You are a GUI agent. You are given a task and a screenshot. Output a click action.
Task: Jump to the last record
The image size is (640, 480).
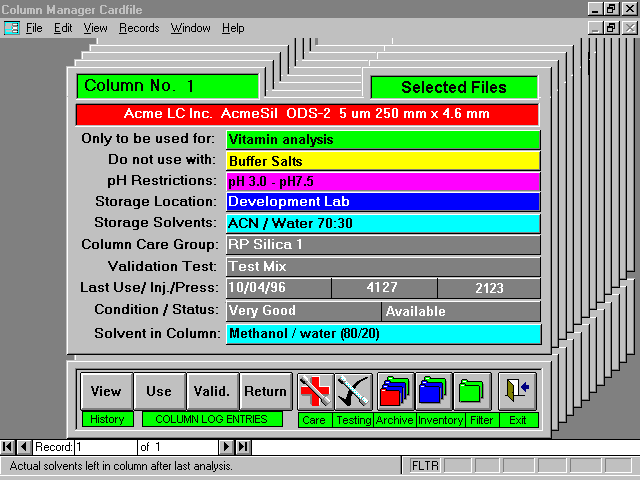coord(243,447)
